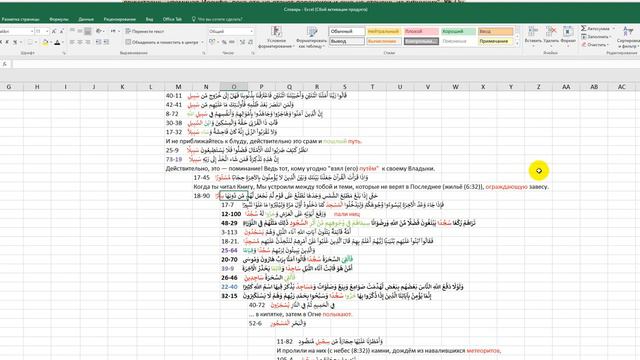Increase decimal places
This screenshot has width=640, height=360.
(242, 42)
